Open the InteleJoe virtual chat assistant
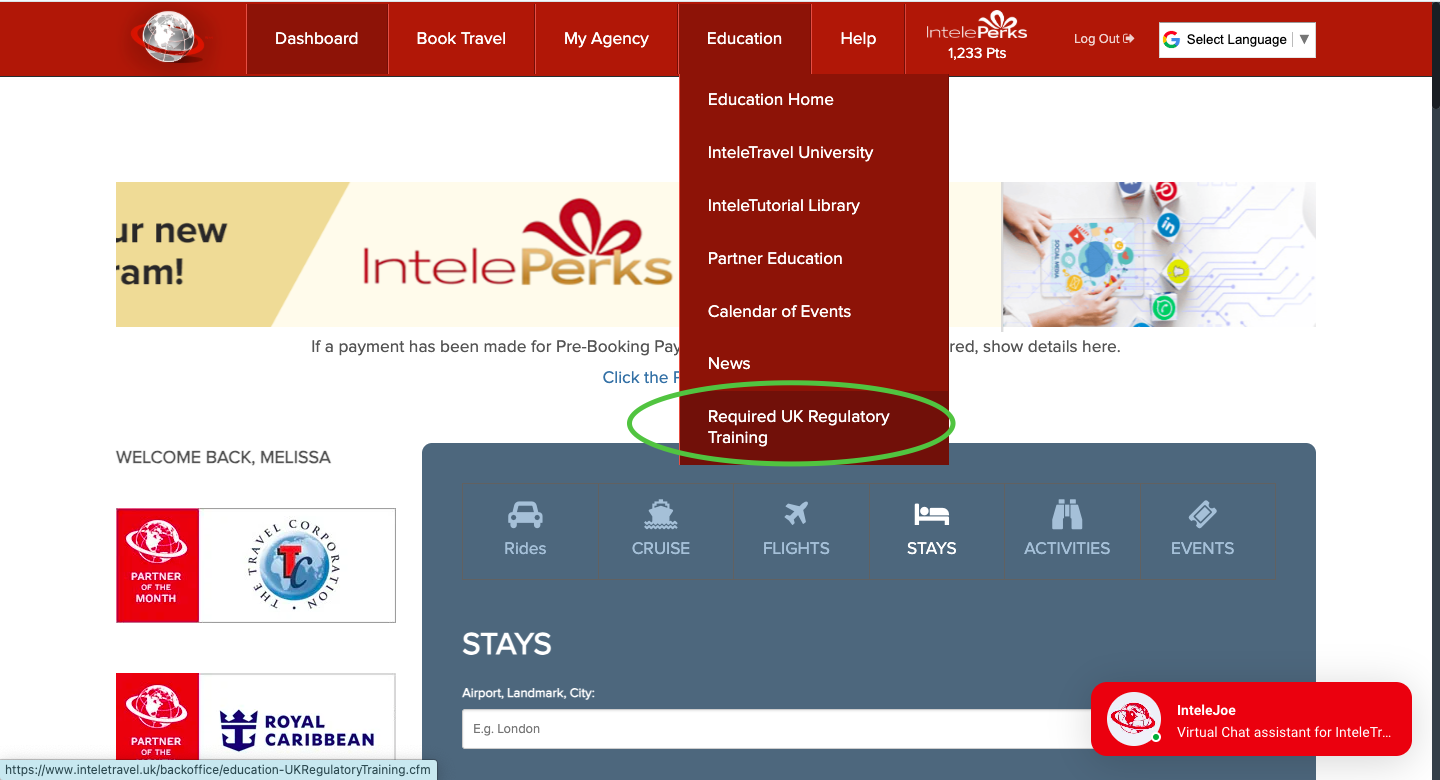 point(1251,719)
